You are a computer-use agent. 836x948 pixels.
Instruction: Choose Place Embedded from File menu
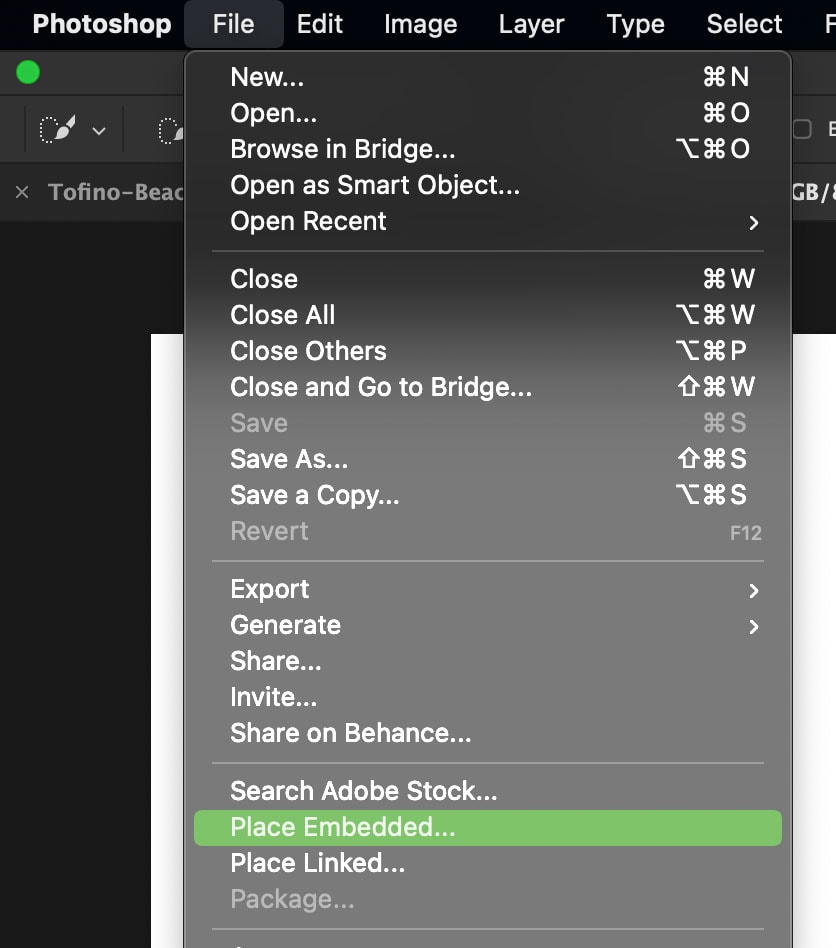point(342,827)
